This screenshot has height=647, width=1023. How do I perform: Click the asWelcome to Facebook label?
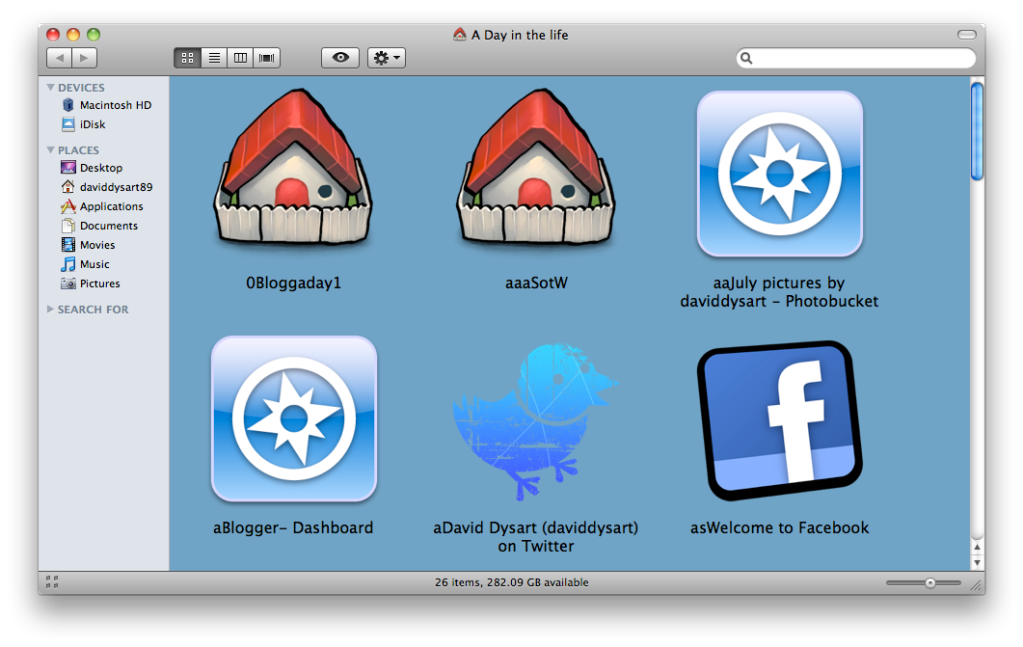pyautogui.click(x=780, y=528)
